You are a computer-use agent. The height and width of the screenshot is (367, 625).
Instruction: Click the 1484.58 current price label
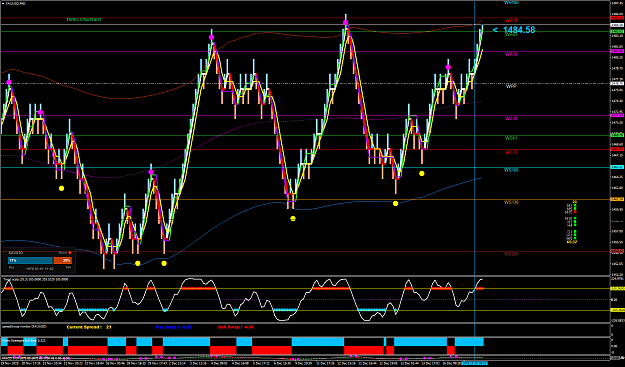pyautogui.click(x=519, y=30)
